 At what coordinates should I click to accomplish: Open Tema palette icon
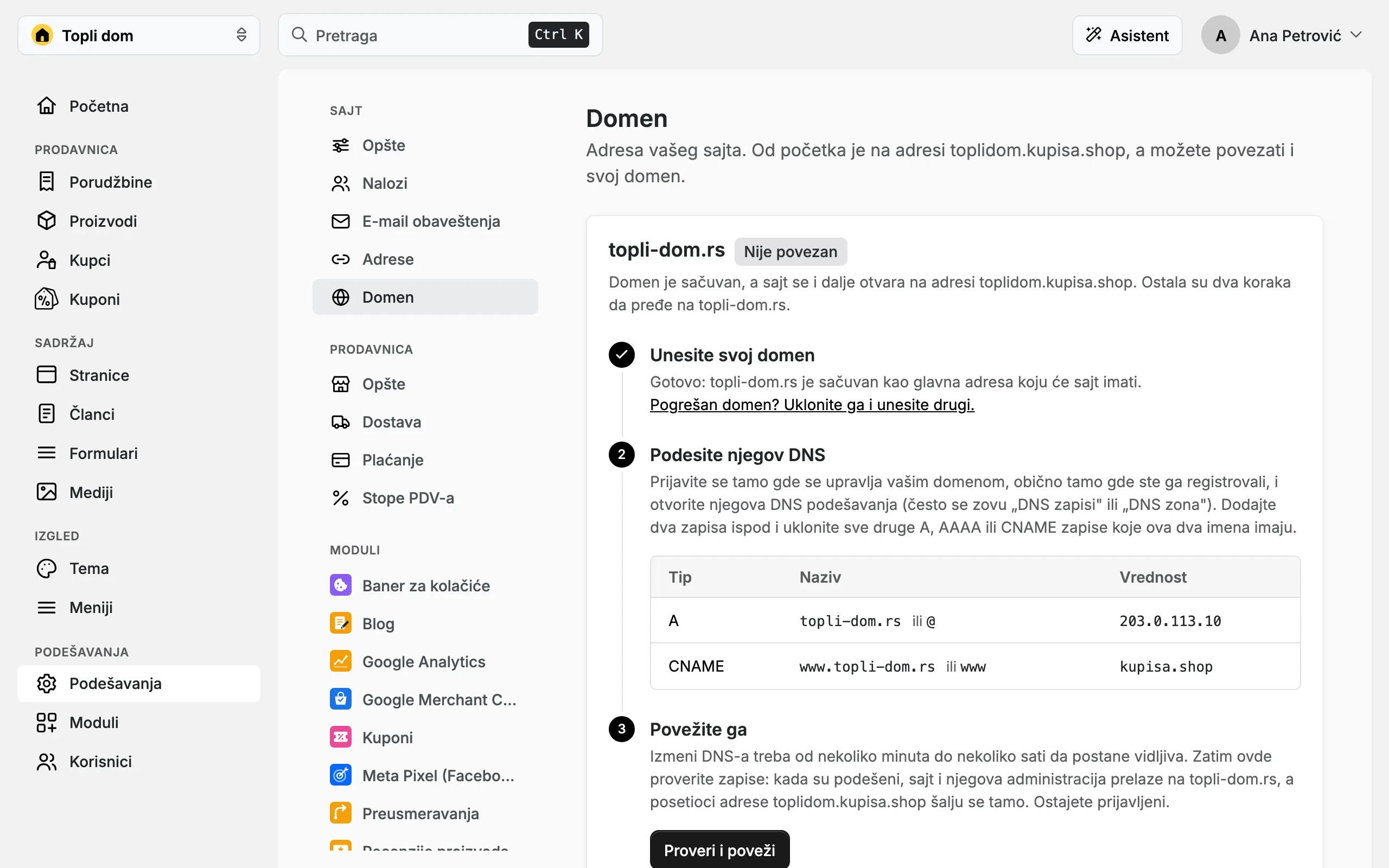(x=47, y=569)
